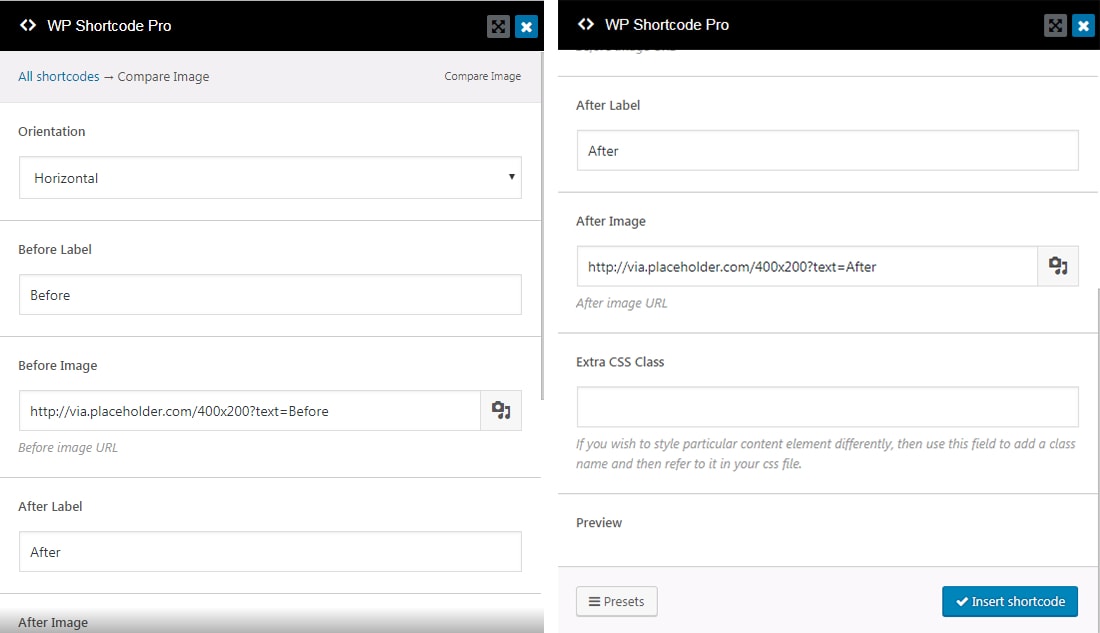The height and width of the screenshot is (633, 1100).
Task: Click code brackets icon in left dialog header
Action: 28,26
